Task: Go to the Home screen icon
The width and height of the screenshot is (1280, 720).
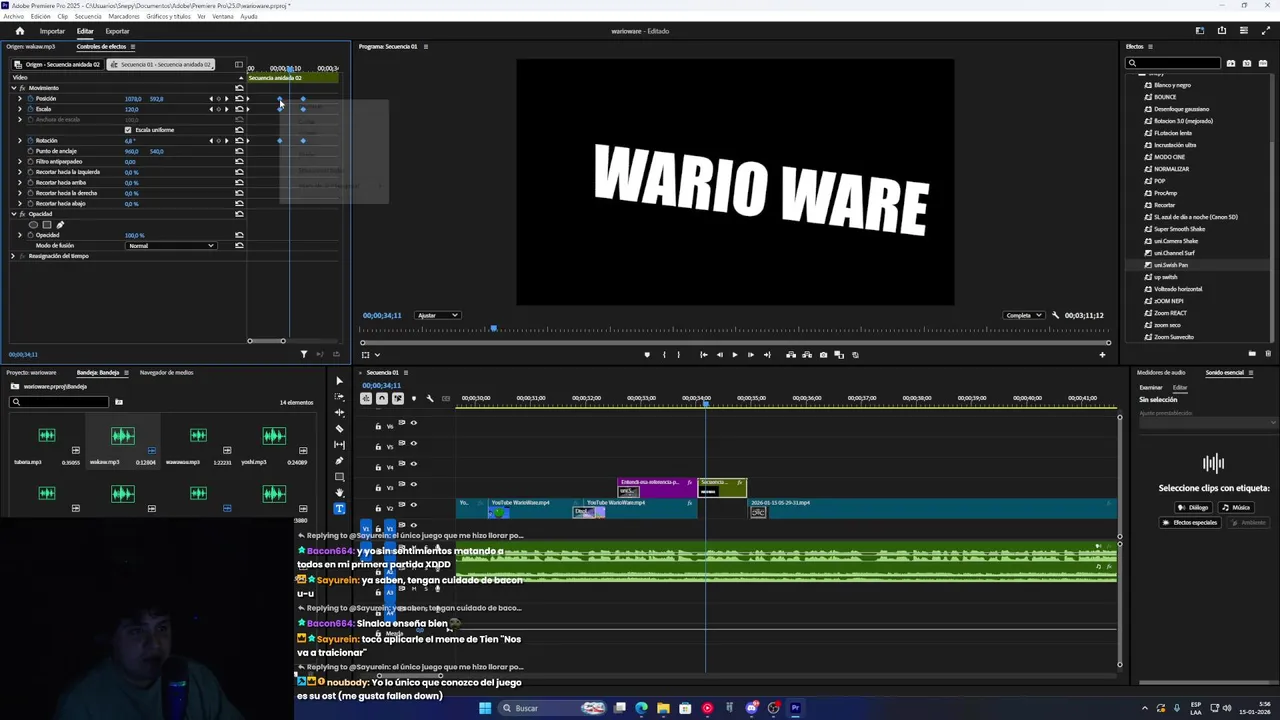Action: tap(19, 31)
